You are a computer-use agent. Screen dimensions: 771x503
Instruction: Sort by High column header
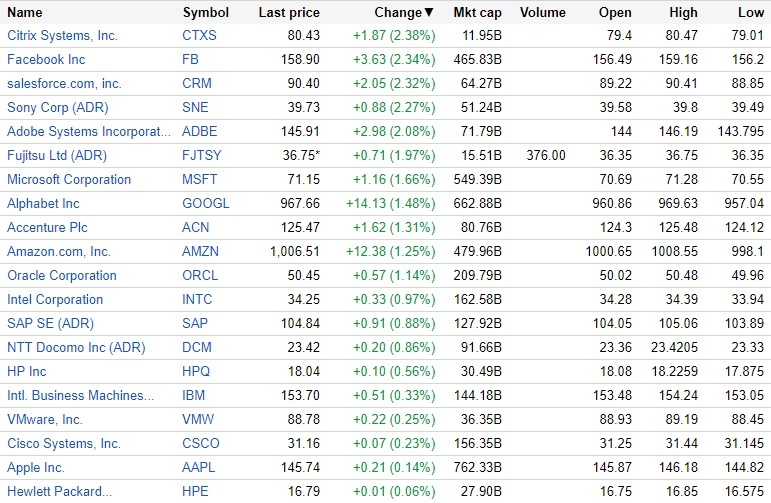coord(682,13)
